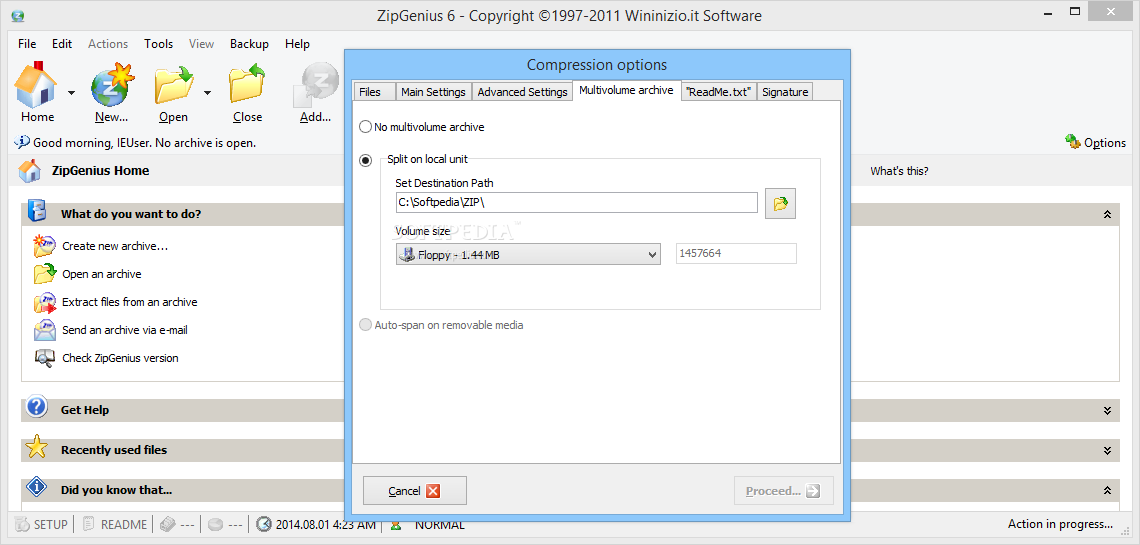1140x545 pixels.
Task: Click the Create new archive link
Action: pyautogui.click(x=115, y=246)
